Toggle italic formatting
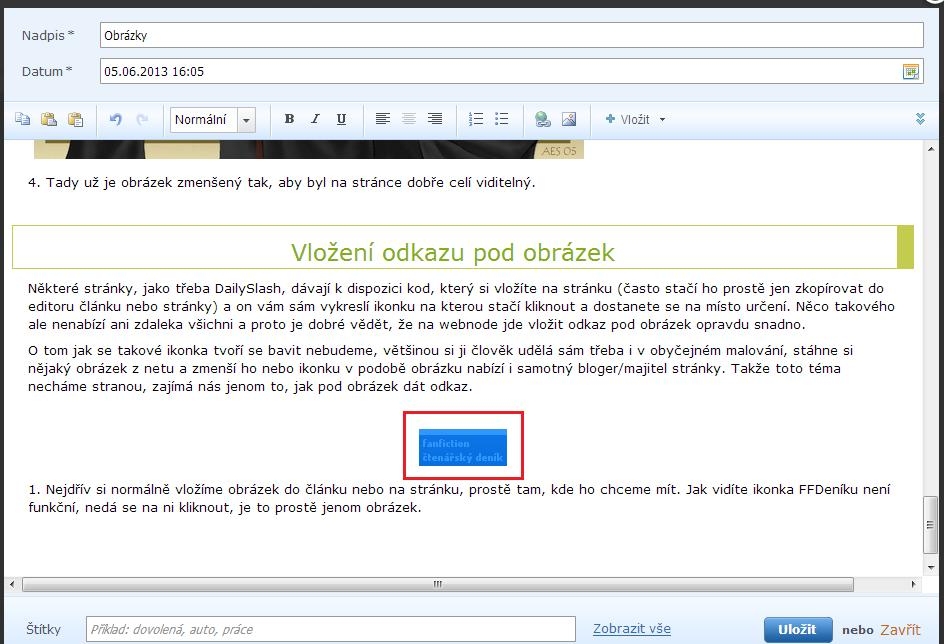Viewport: 944px width, 644px height. point(315,119)
